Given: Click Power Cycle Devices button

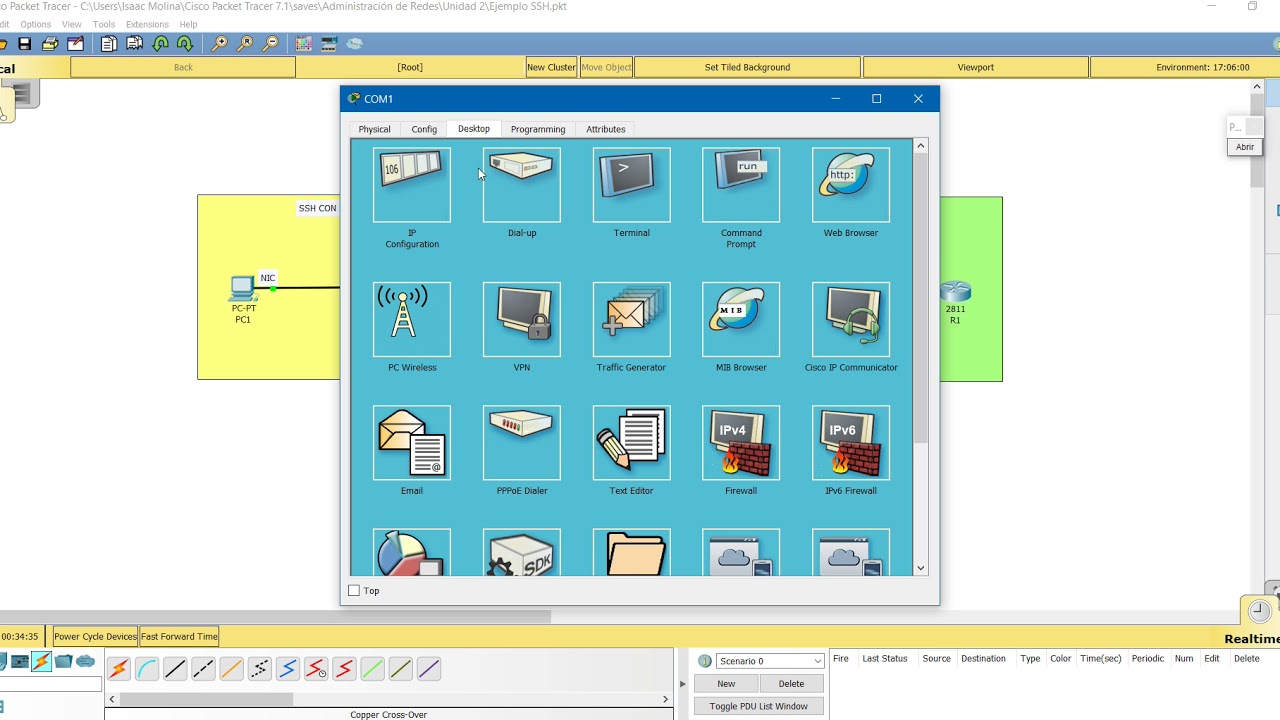Looking at the screenshot, I should pos(95,636).
